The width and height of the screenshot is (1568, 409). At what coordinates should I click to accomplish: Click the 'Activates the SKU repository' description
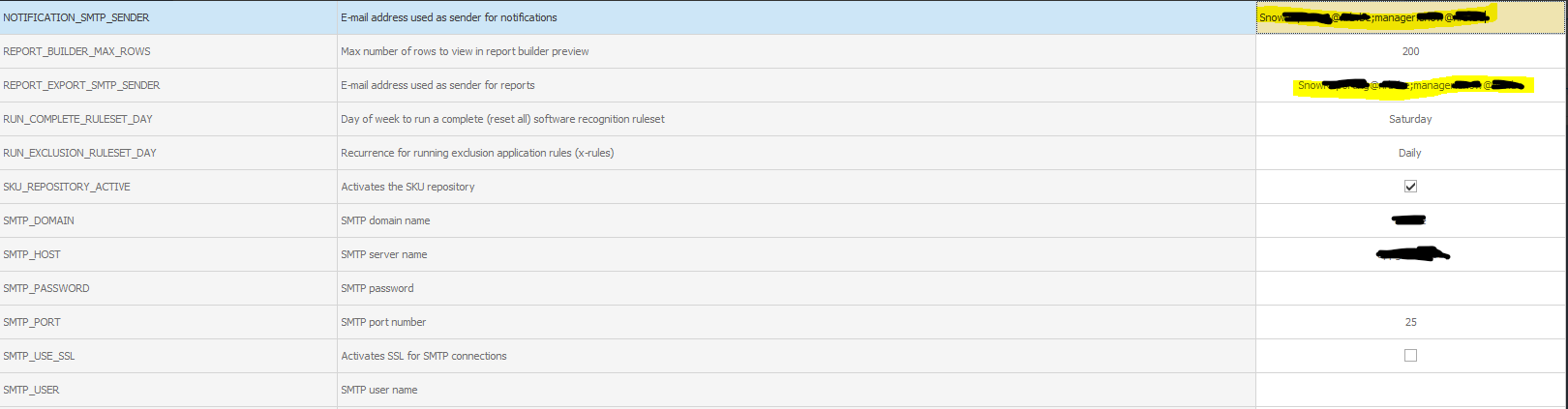(407, 187)
